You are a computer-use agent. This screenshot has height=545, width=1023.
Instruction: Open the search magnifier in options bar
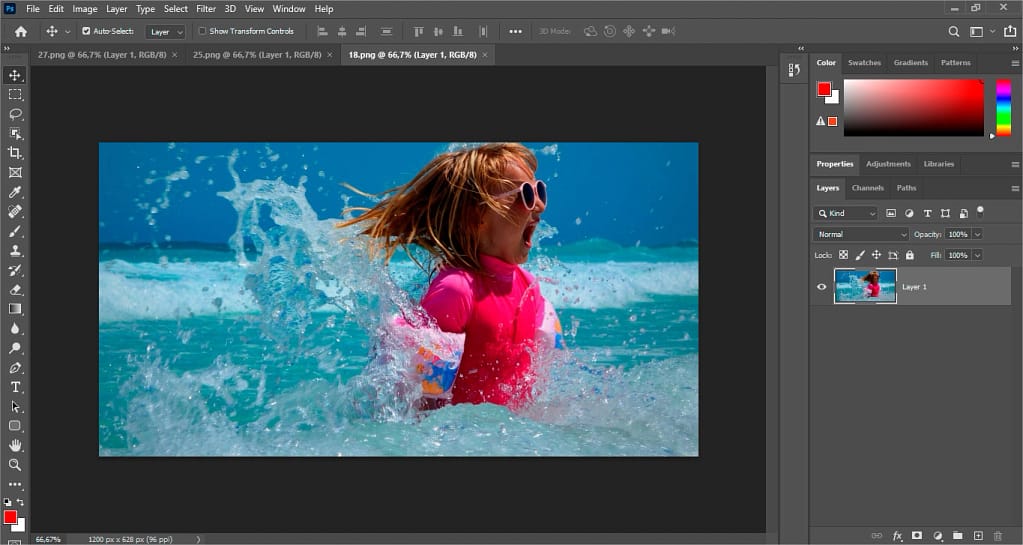(954, 31)
